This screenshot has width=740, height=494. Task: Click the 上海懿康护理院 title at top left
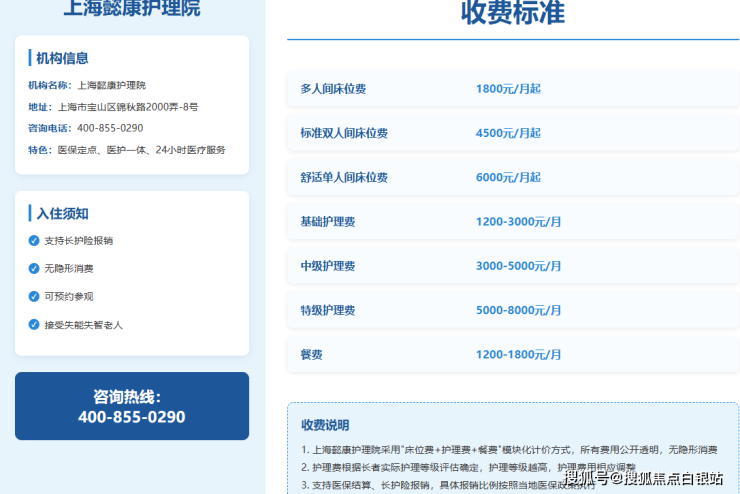click(132, 8)
